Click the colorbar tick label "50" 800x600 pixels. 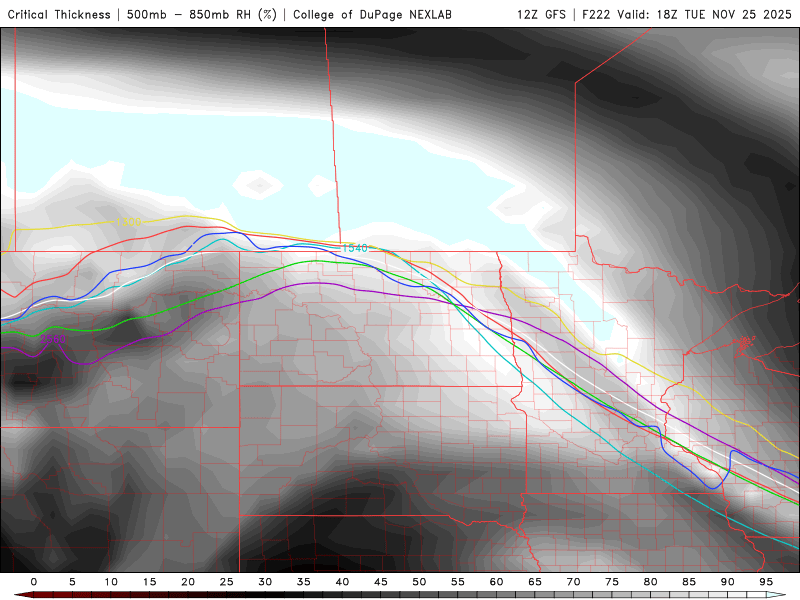pos(419,582)
